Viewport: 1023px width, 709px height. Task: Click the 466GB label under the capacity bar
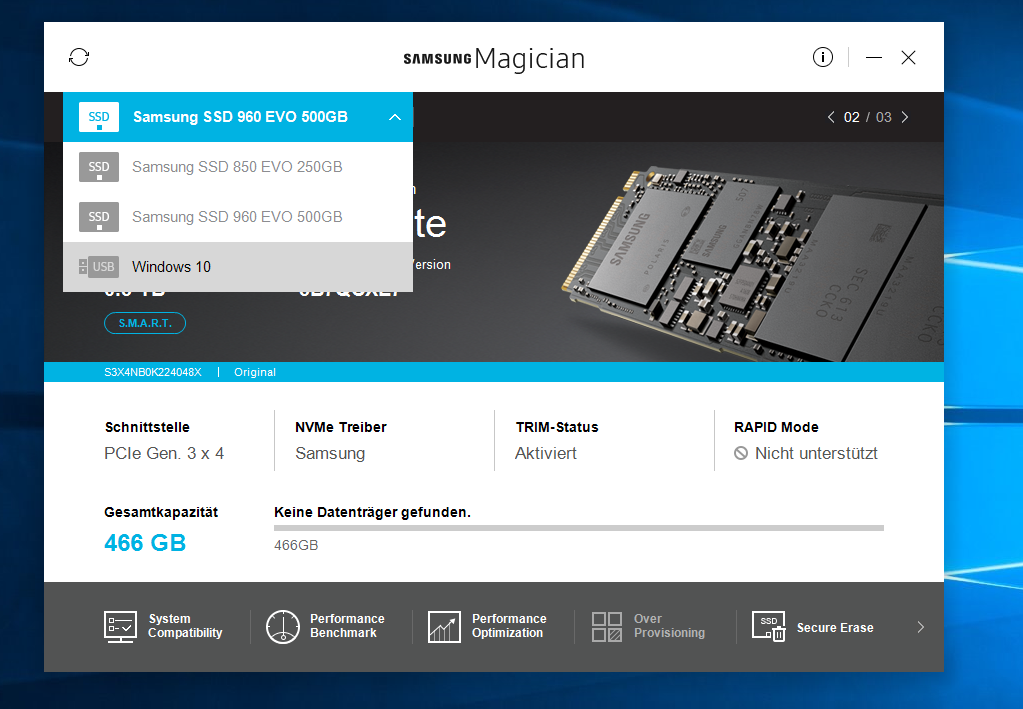pos(296,545)
